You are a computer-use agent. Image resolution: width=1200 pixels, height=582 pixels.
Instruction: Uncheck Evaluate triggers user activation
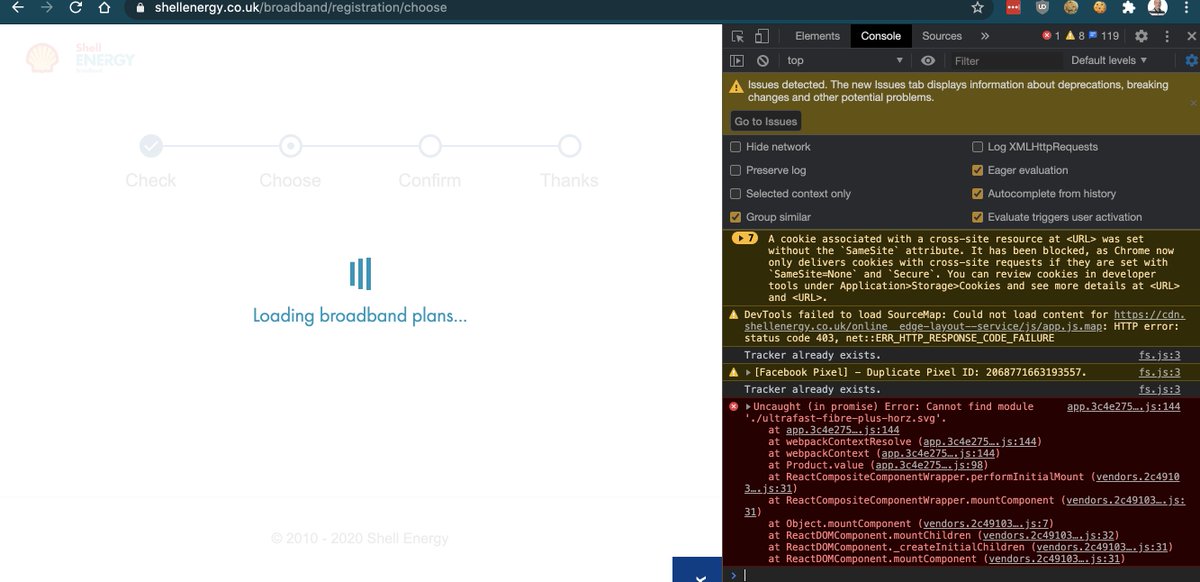[x=978, y=217]
